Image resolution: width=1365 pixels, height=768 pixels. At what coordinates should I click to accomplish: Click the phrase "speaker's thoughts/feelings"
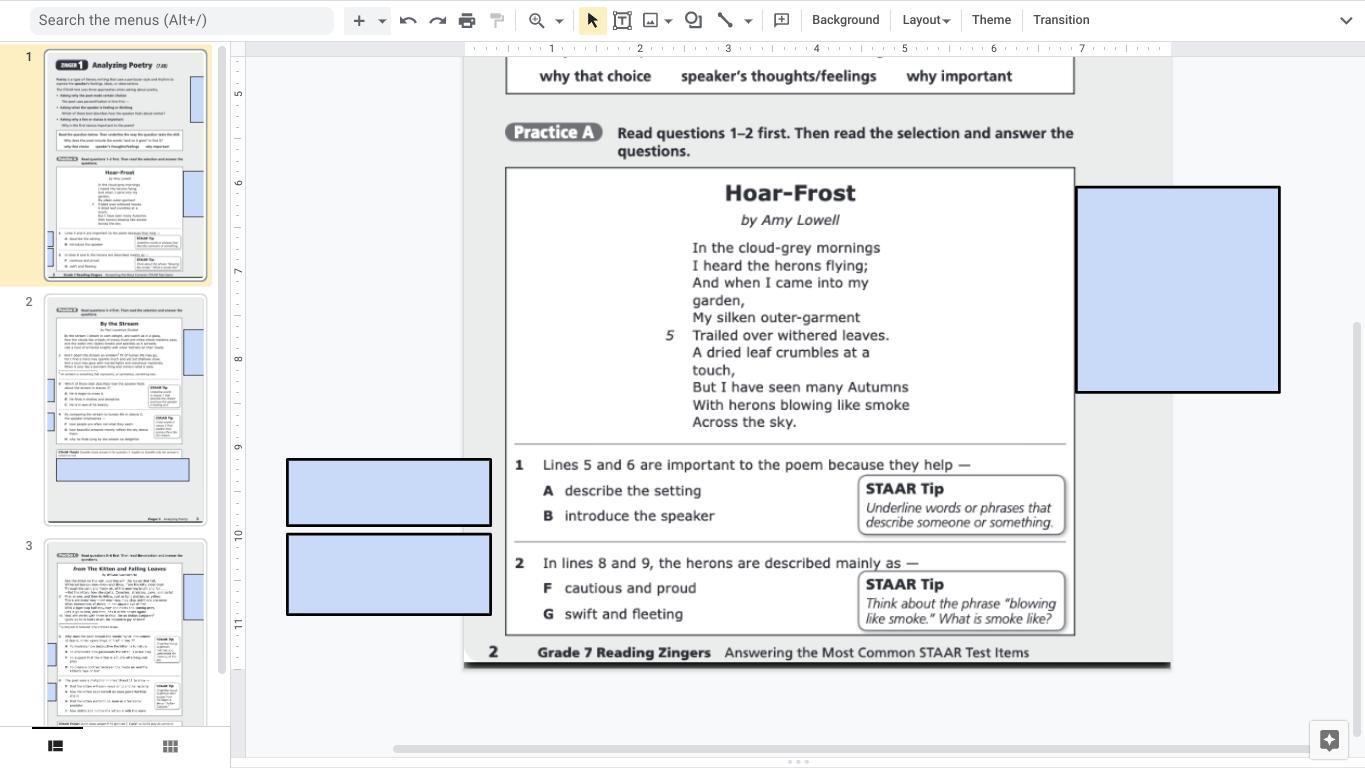(779, 76)
